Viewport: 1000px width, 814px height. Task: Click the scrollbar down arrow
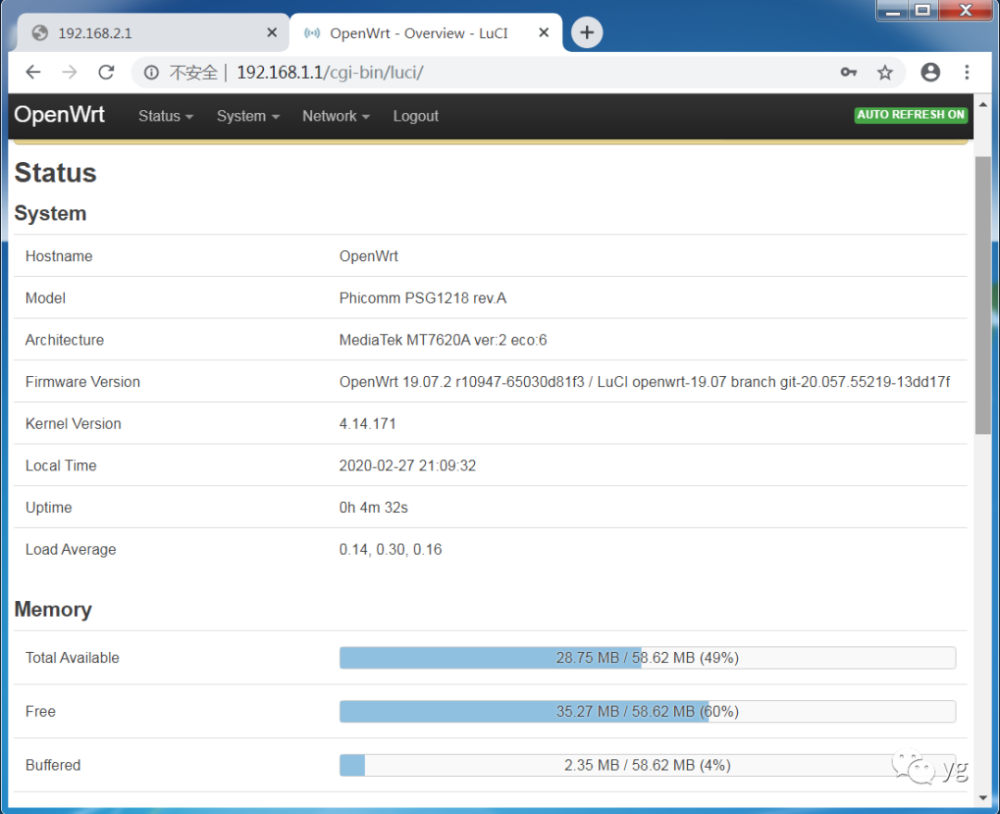point(983,797)
